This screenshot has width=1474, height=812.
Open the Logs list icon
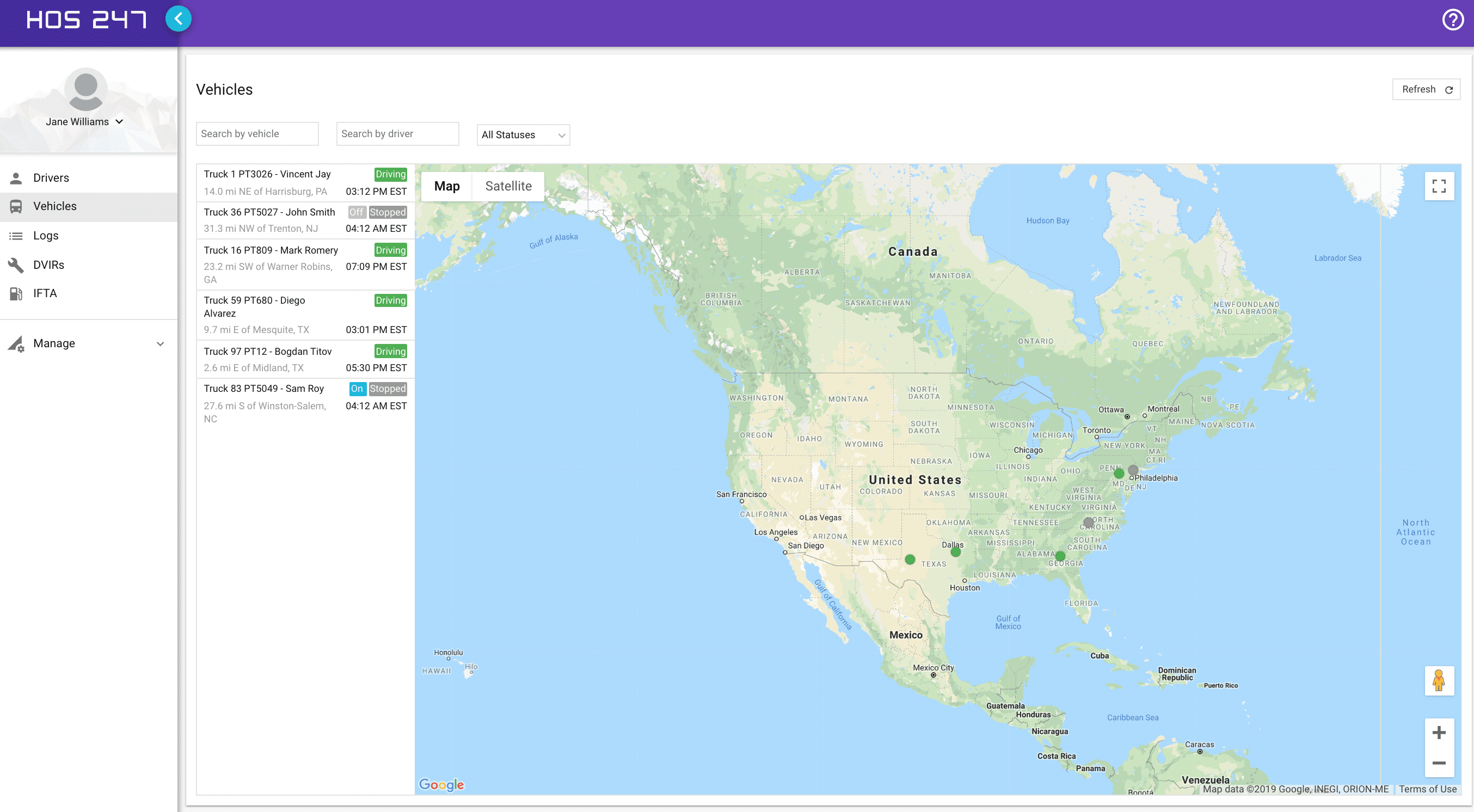point(16,235)
